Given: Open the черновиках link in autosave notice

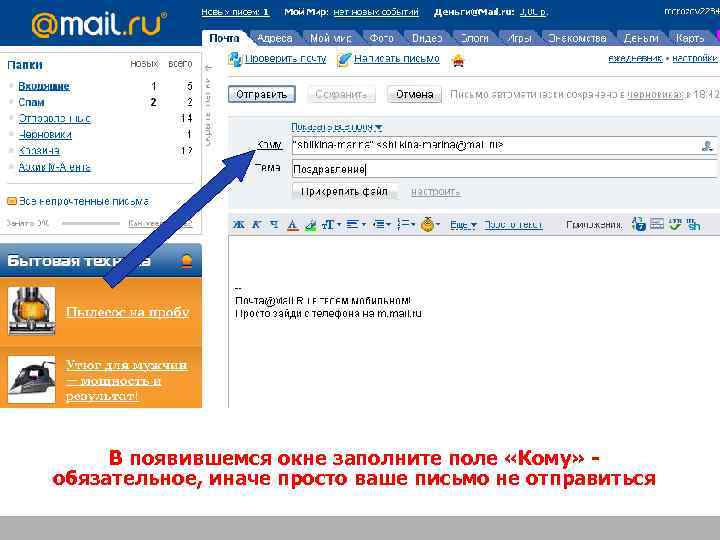Looking at the screenshot, I should 655,94.
